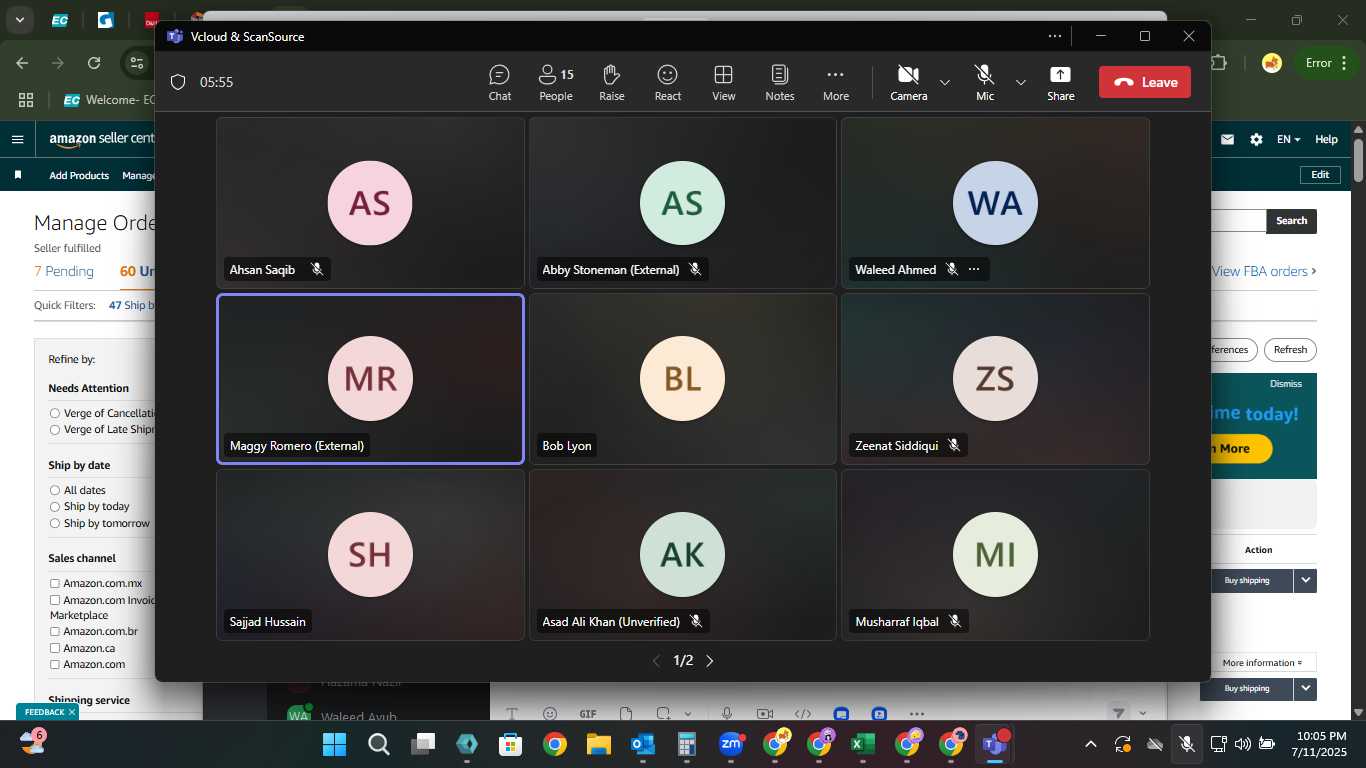Go to previous page of participants
Image resolution: width=1366 pixels, height=768 pixels.
coord(656,661)
